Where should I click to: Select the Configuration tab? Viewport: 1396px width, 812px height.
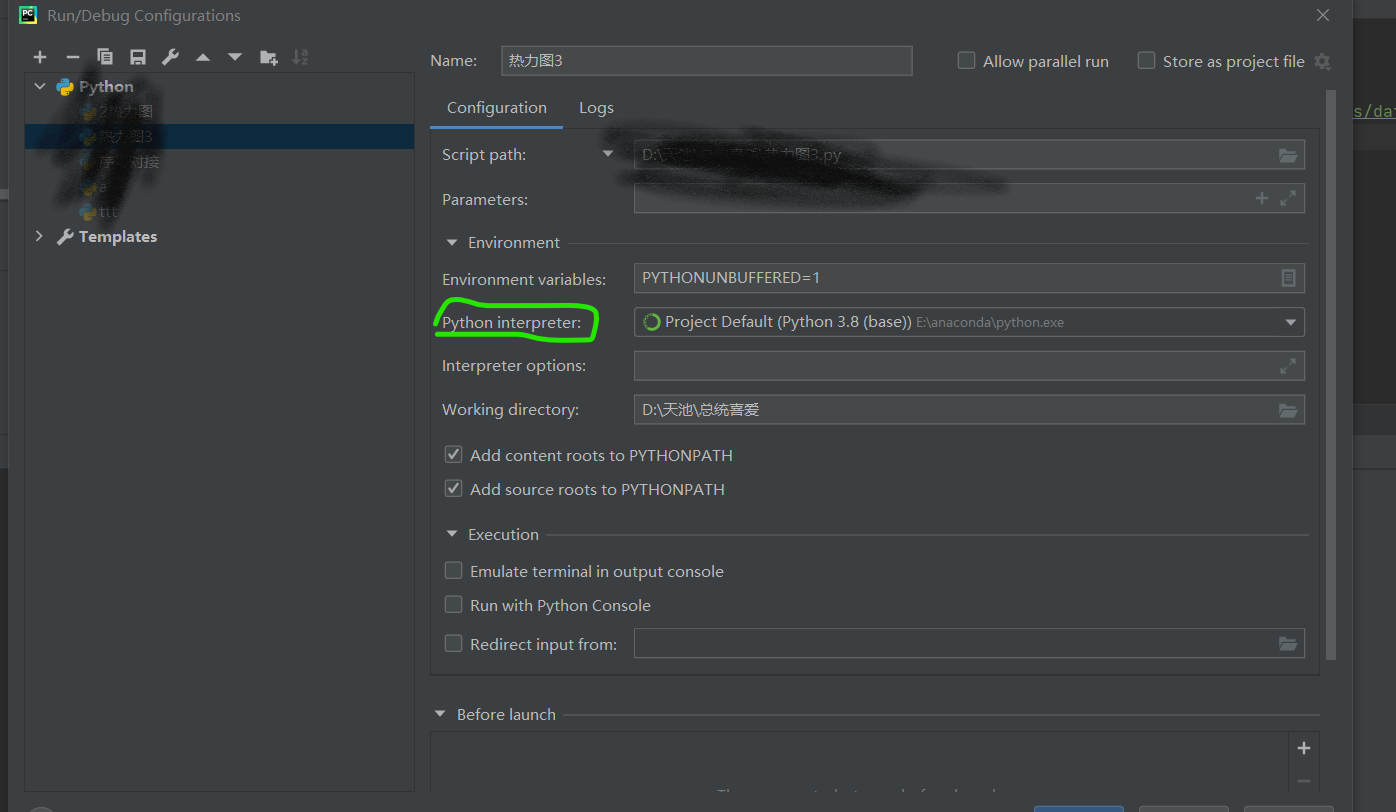496,107
